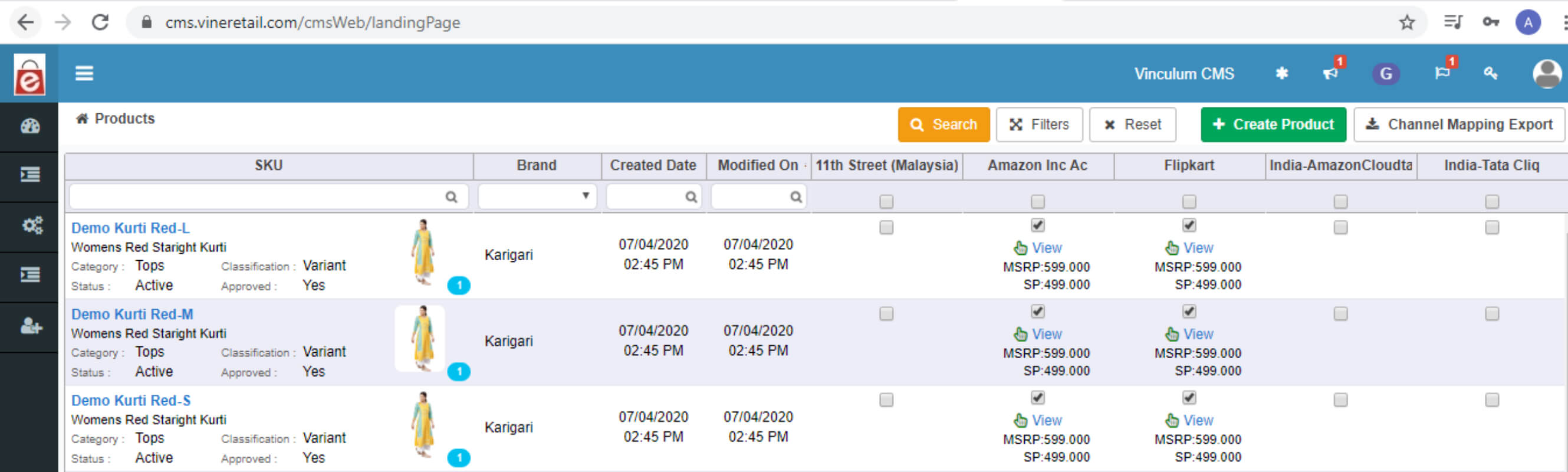Screen dimensions: 1568x472
Task: Uncheck Amazon Inc Ac for Demo Kurti Red-L
Action: pos(1037,225)
